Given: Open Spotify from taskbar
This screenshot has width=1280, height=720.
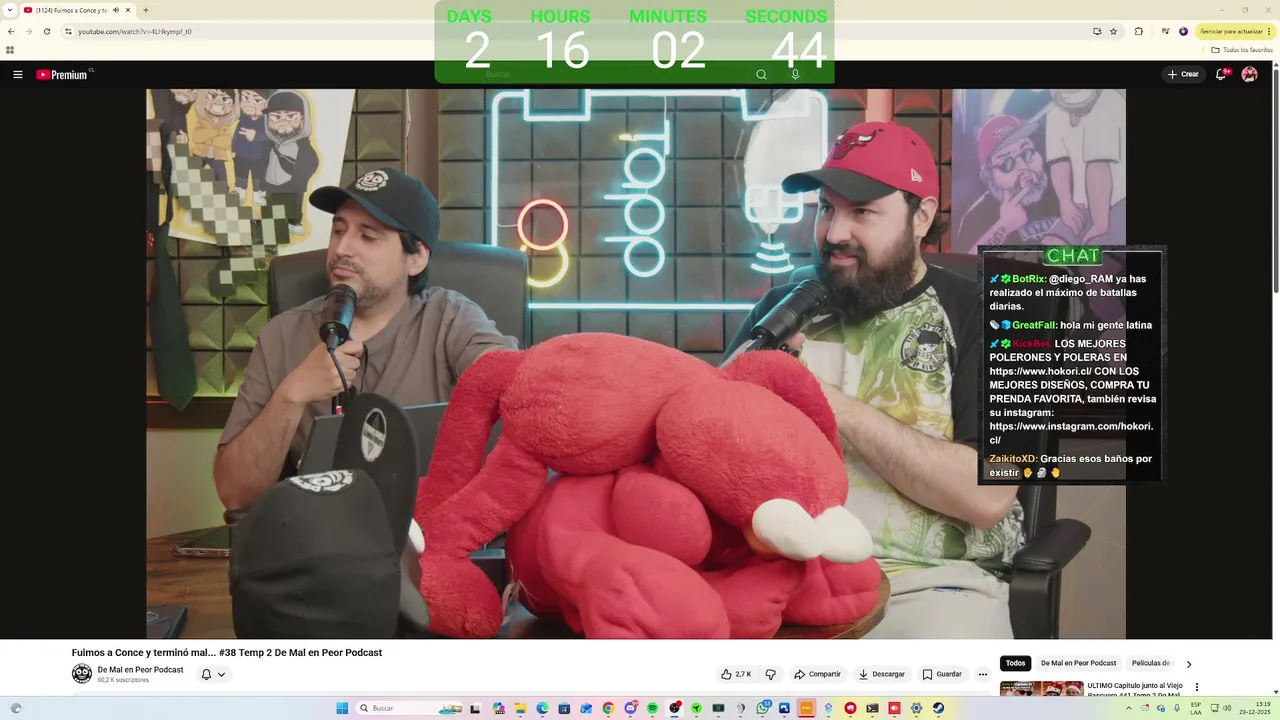Looking at the screenshot, I should pyautogui.click(x=653, y=708).
